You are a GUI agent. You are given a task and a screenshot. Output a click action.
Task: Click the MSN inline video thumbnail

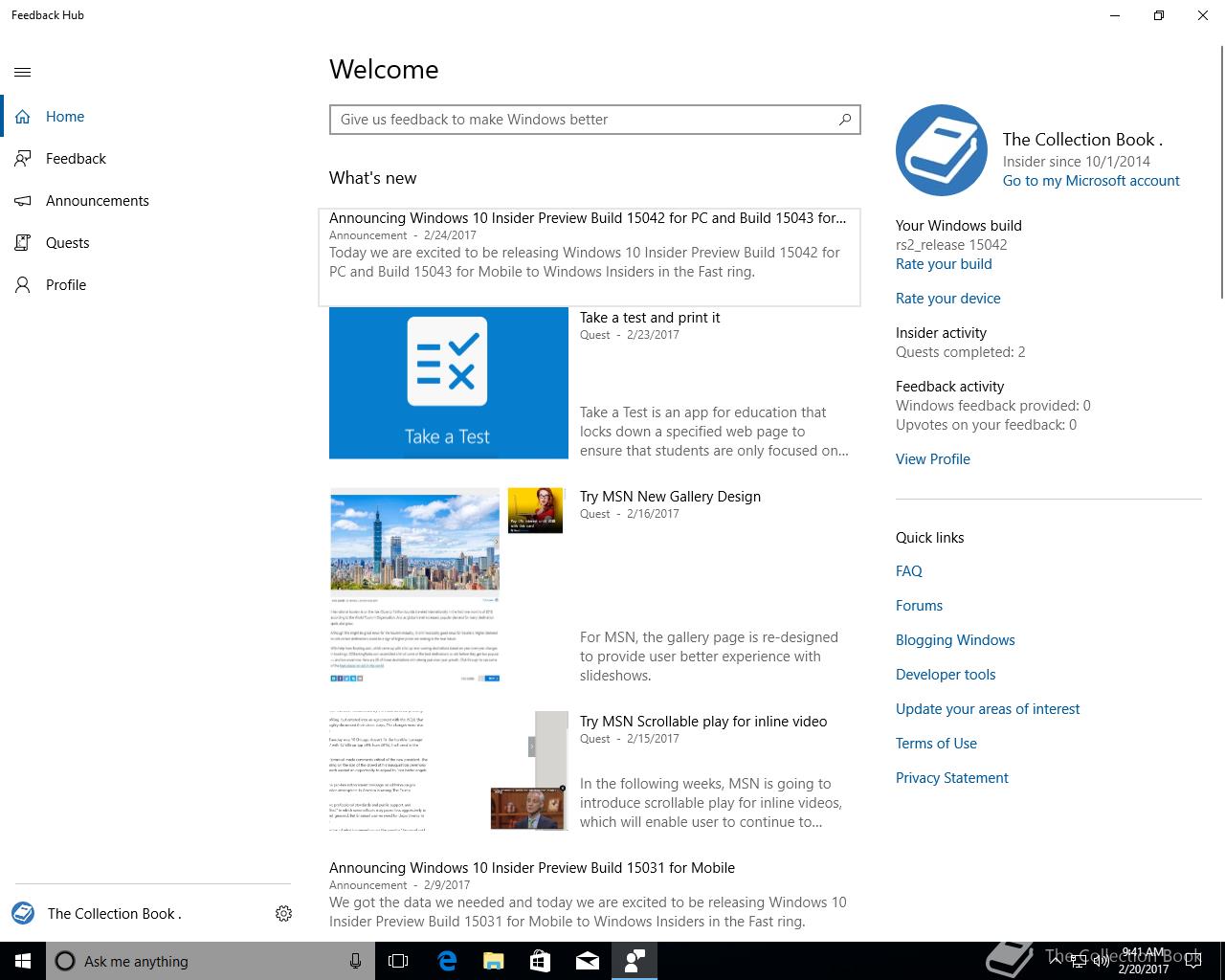point(449,771)
